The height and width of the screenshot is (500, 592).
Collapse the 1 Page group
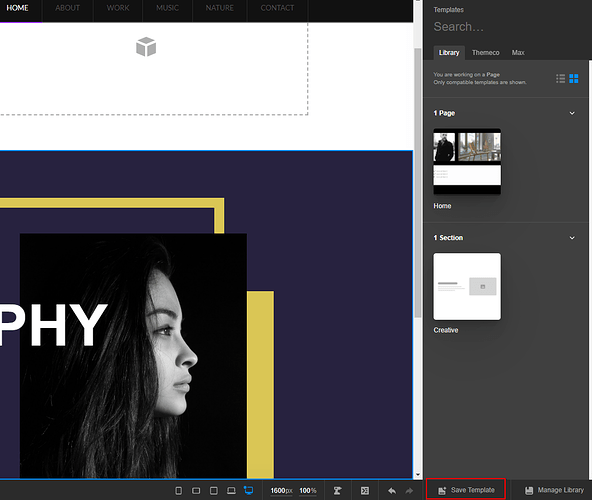pyautogui.click(x=572, y=113)
